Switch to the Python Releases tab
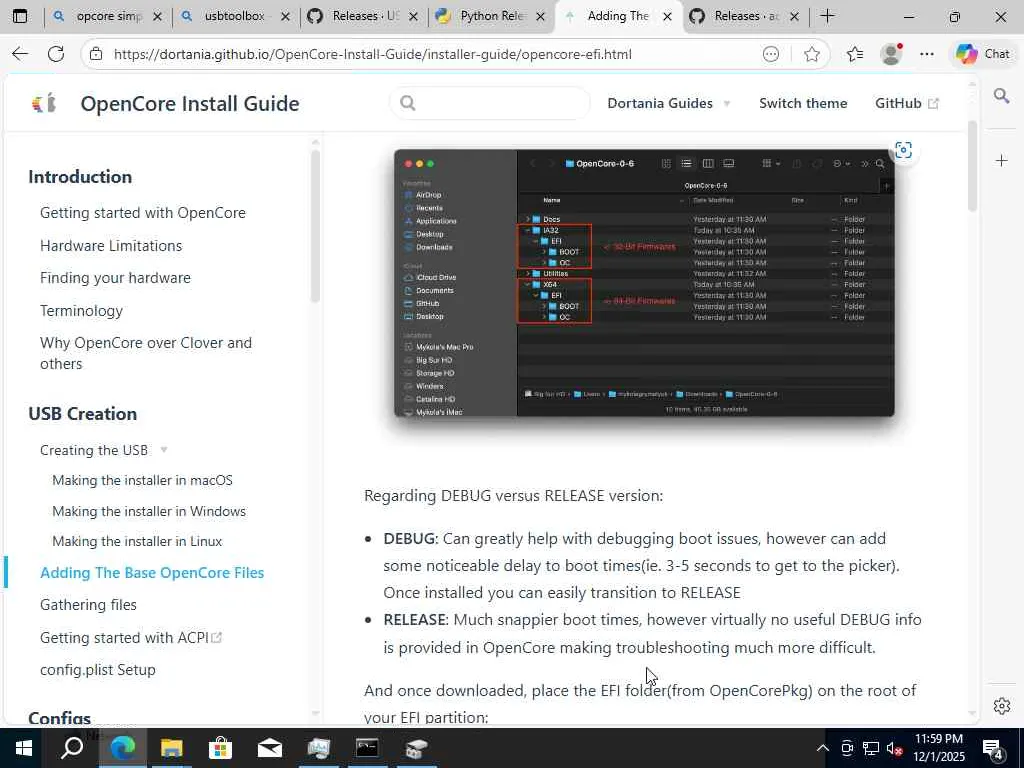Screen dimensions: 1024x768 coord(491,16)
